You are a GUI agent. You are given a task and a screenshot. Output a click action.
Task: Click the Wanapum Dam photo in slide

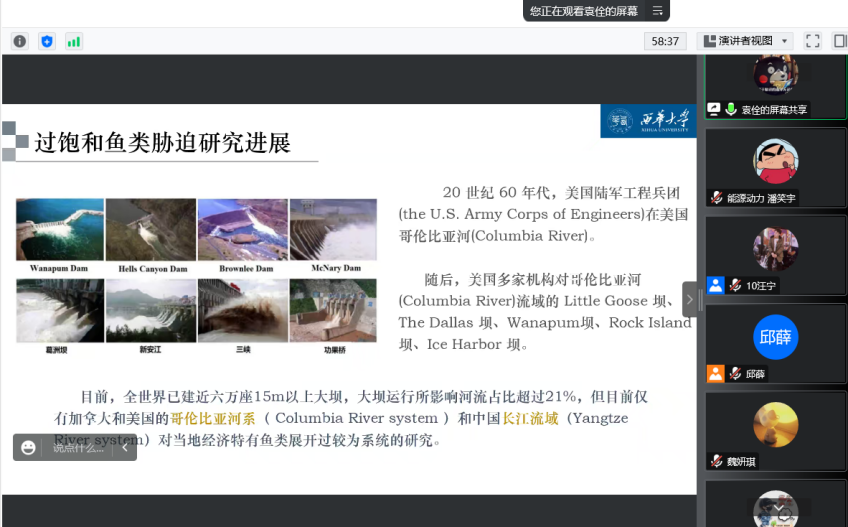tap(60, 234)
